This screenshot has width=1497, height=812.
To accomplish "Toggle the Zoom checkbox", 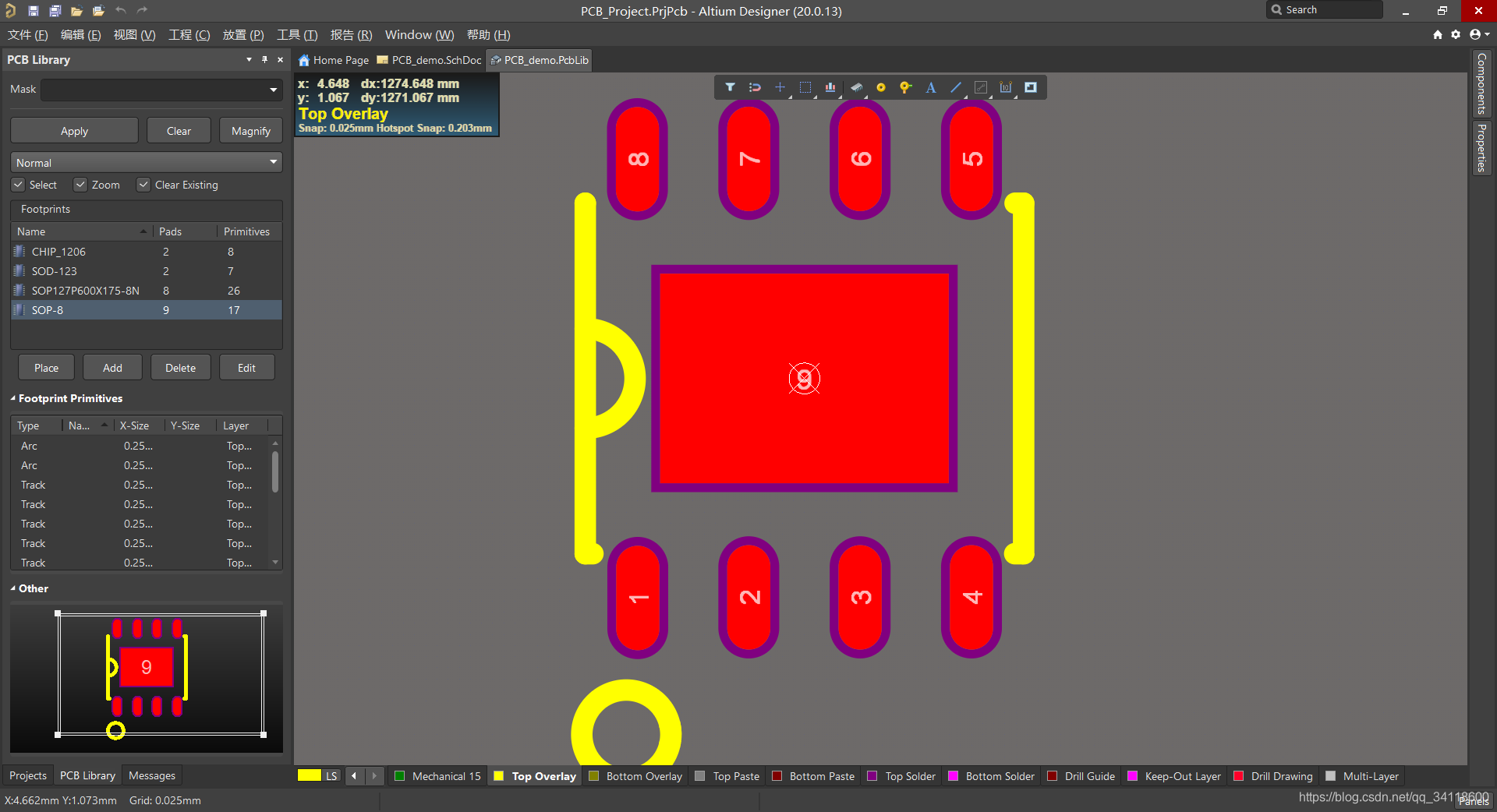I will (80, 185).
